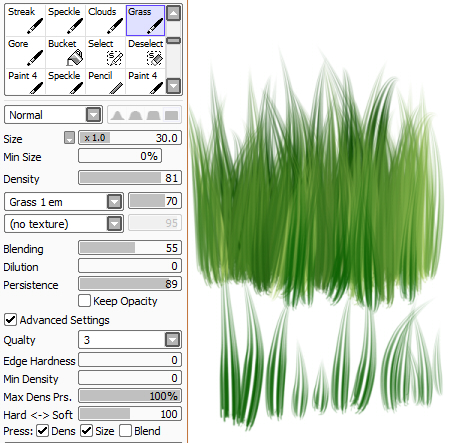Select the Gore brush tool
The width and height of the screenshot is (457, 443).
click(25, 52)
